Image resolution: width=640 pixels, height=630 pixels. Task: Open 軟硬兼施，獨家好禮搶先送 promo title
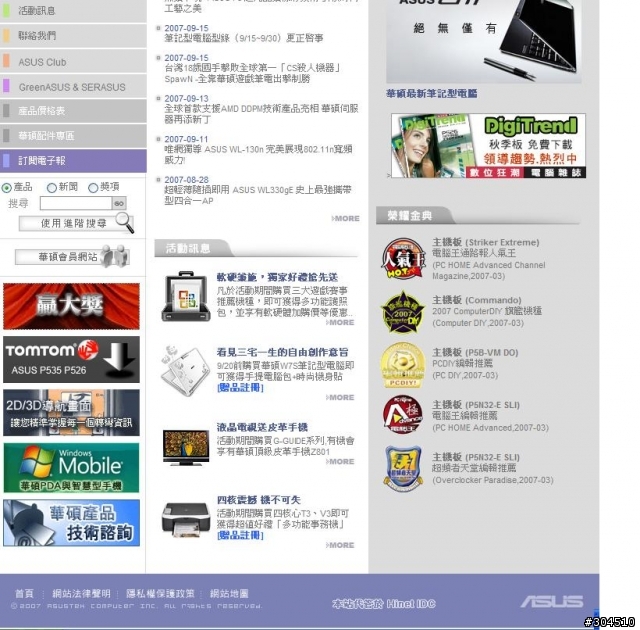277,277
